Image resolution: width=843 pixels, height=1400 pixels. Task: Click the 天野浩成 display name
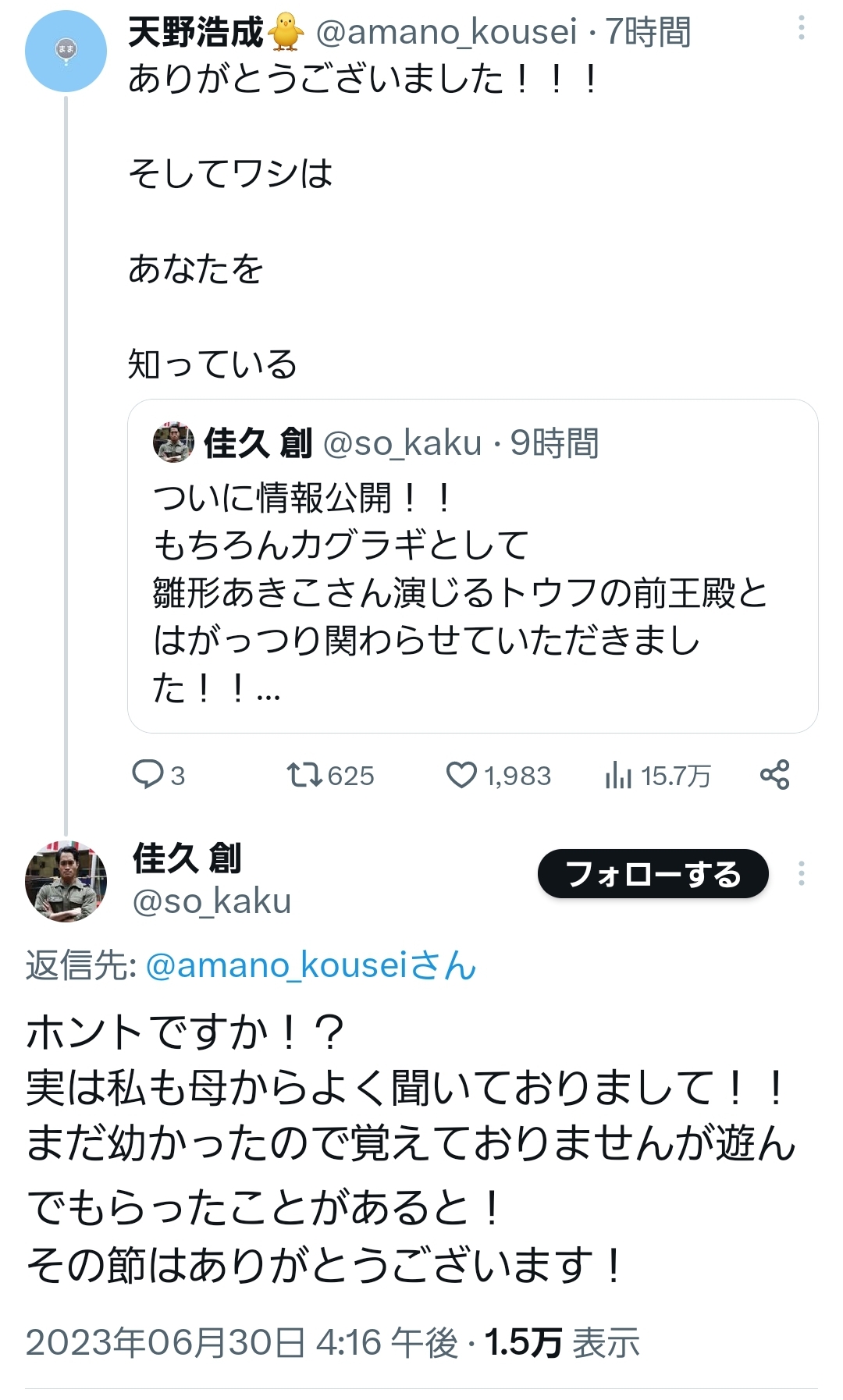196,33
